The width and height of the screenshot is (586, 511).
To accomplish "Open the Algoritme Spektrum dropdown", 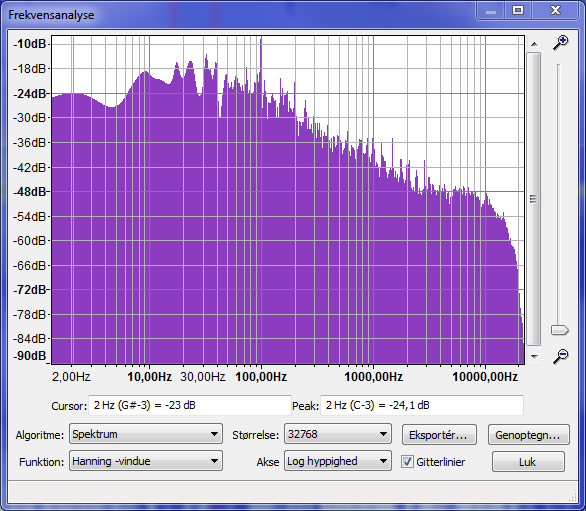I will [146, 434].
